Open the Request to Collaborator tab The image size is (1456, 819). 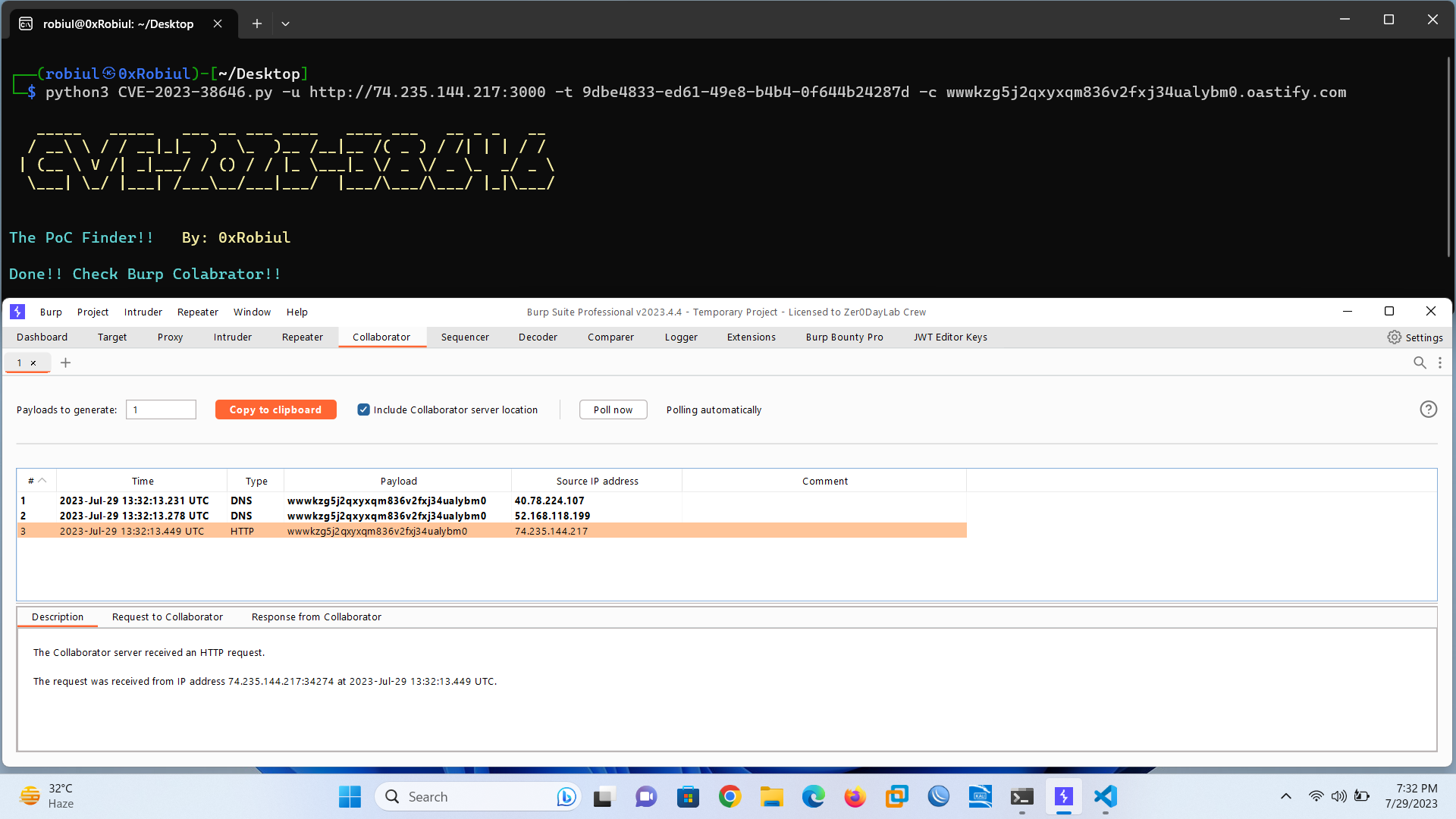pos(168,617)
